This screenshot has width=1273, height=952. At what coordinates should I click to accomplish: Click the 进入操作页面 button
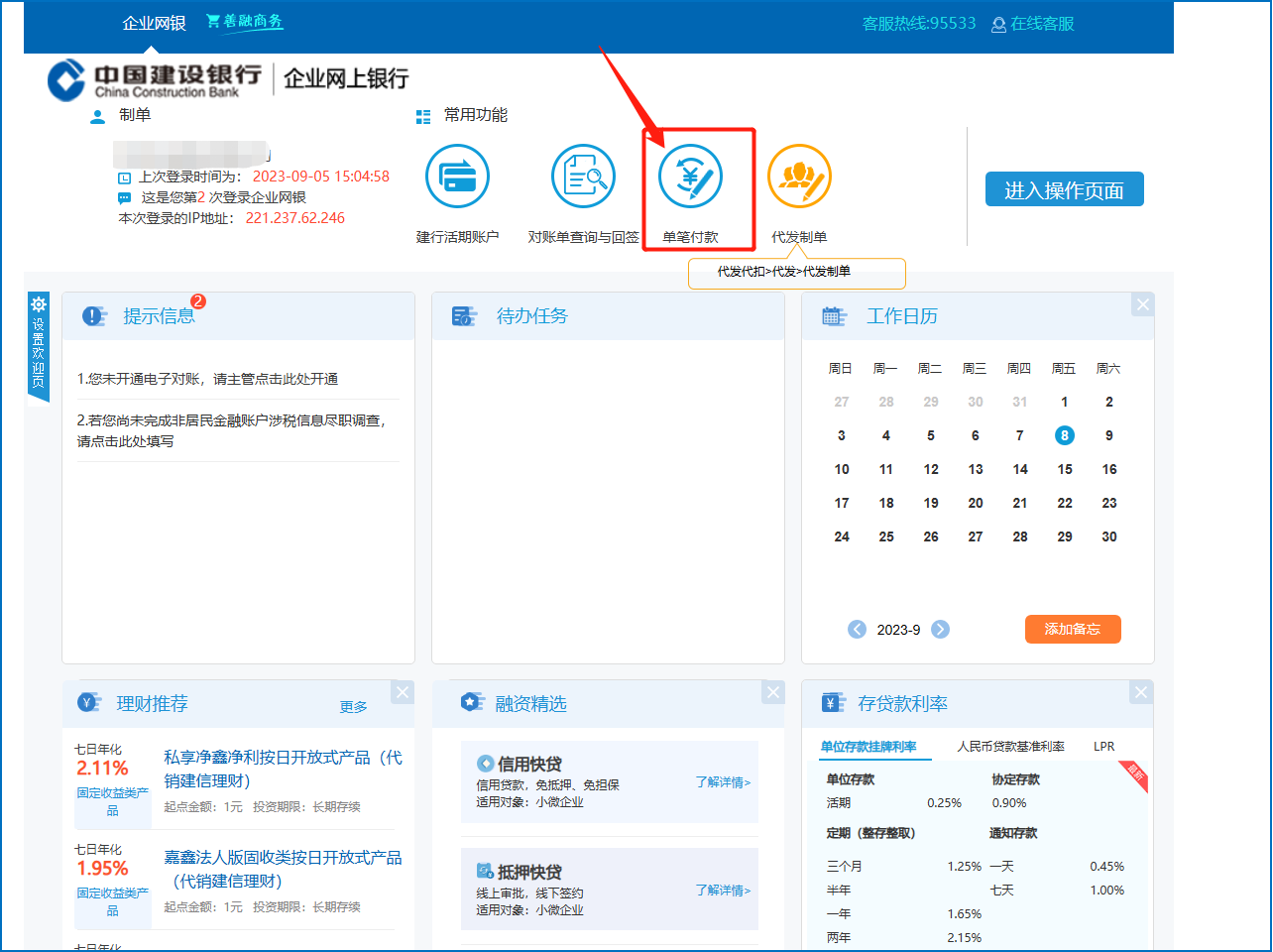click(1064, 189)
